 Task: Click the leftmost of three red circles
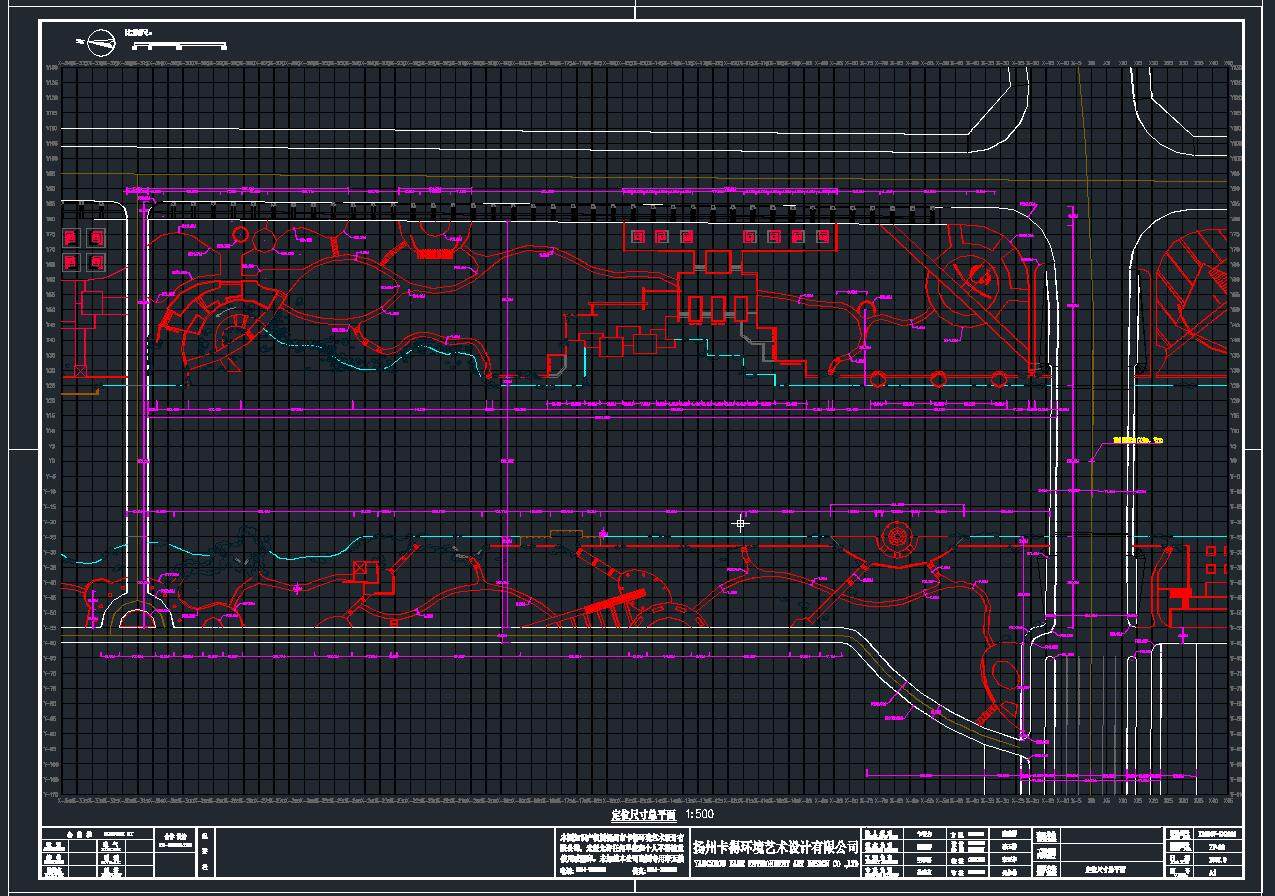click(x=878, y=379)
